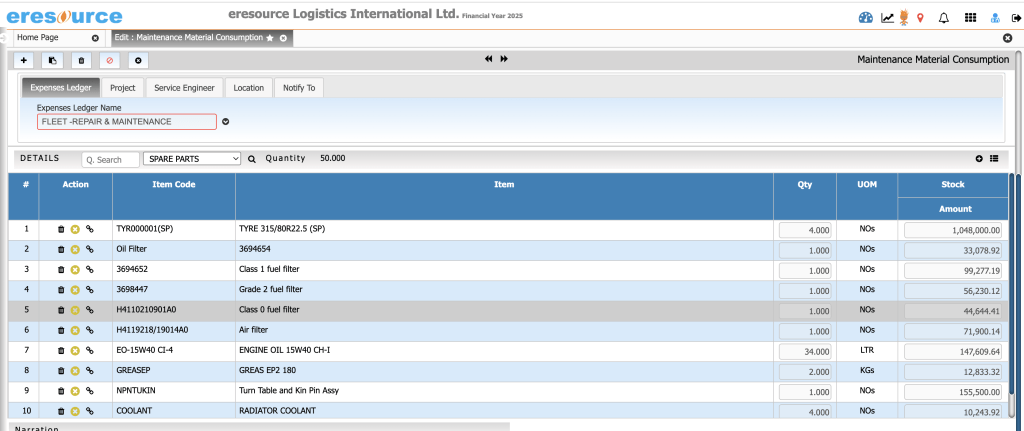The width and height of the screenshot is (1024, 431).
Task: Open the apps grid icon in the header
Action: pos(970,17)
